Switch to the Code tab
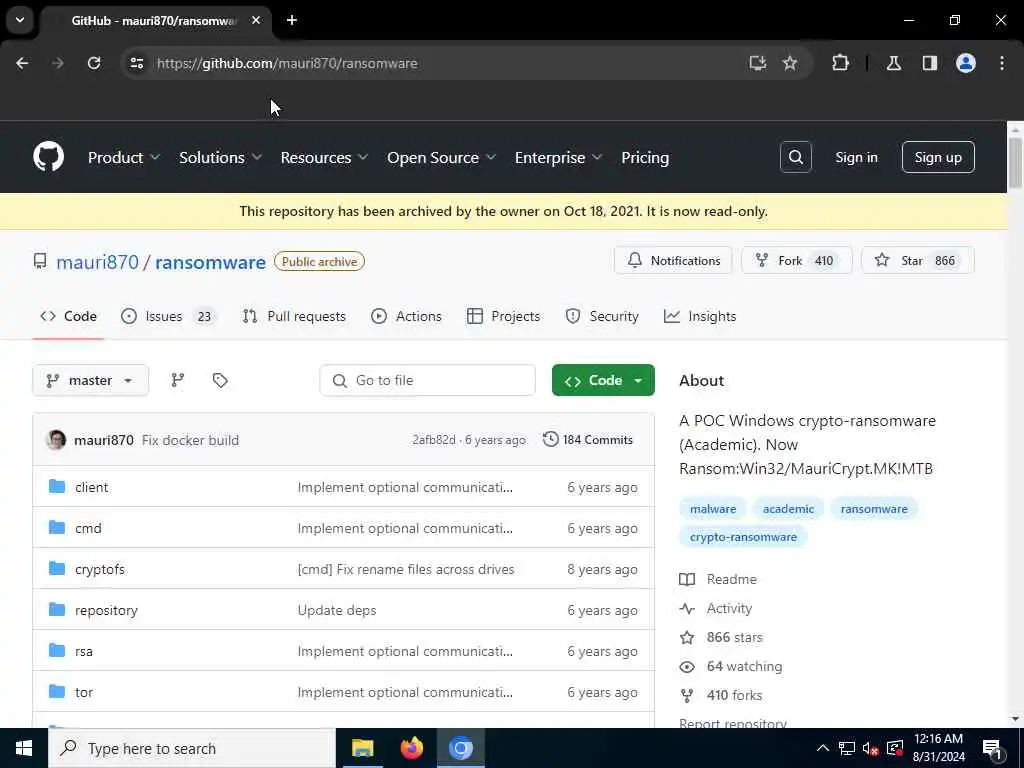This screenshot has width=1024, height=768. (69, 316)
